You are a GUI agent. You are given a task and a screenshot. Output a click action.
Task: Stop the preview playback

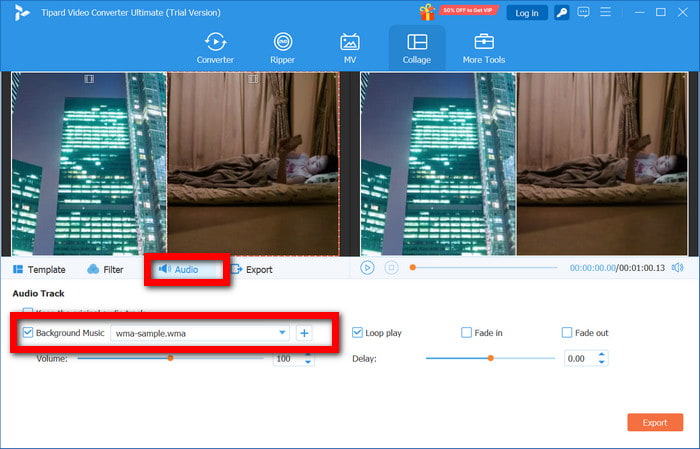coord(391,268)
